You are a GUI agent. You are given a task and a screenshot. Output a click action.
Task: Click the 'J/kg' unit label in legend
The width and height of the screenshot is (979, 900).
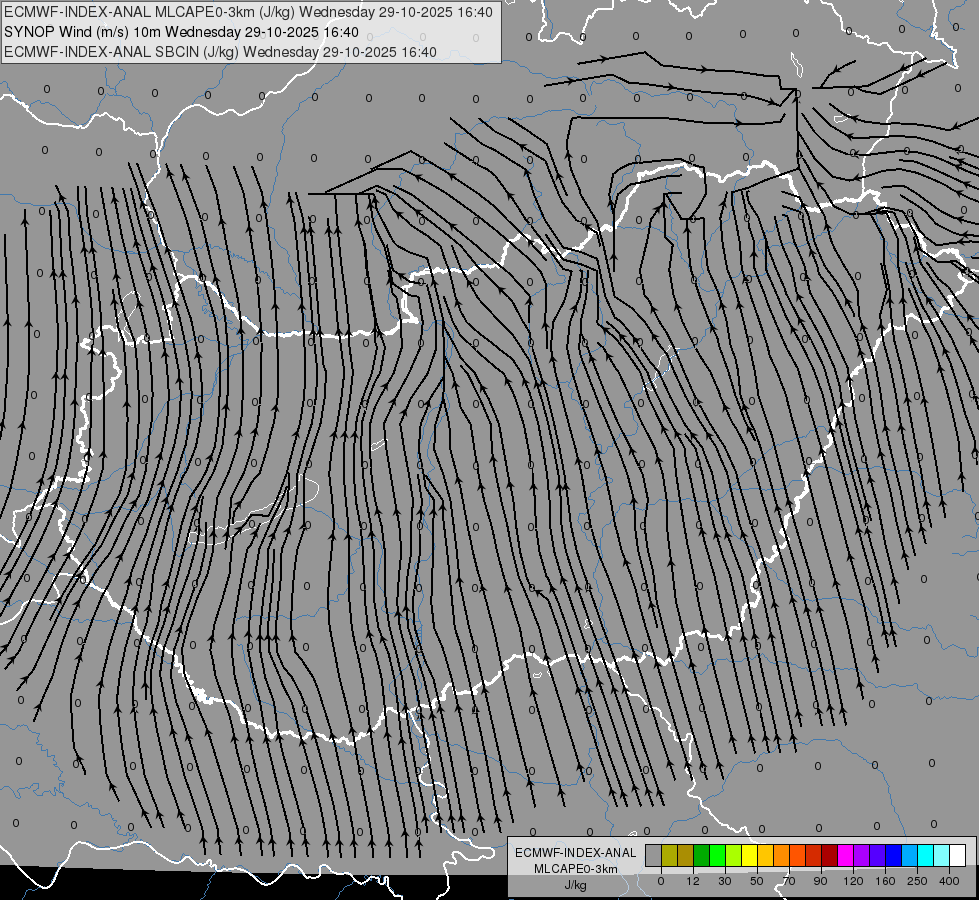click(x=575, y=885)
